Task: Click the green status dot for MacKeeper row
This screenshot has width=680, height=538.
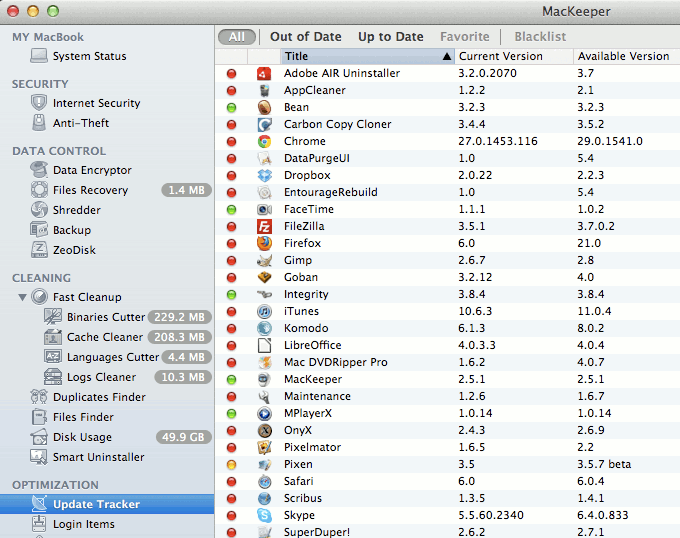Action: (x=232, y=379)
